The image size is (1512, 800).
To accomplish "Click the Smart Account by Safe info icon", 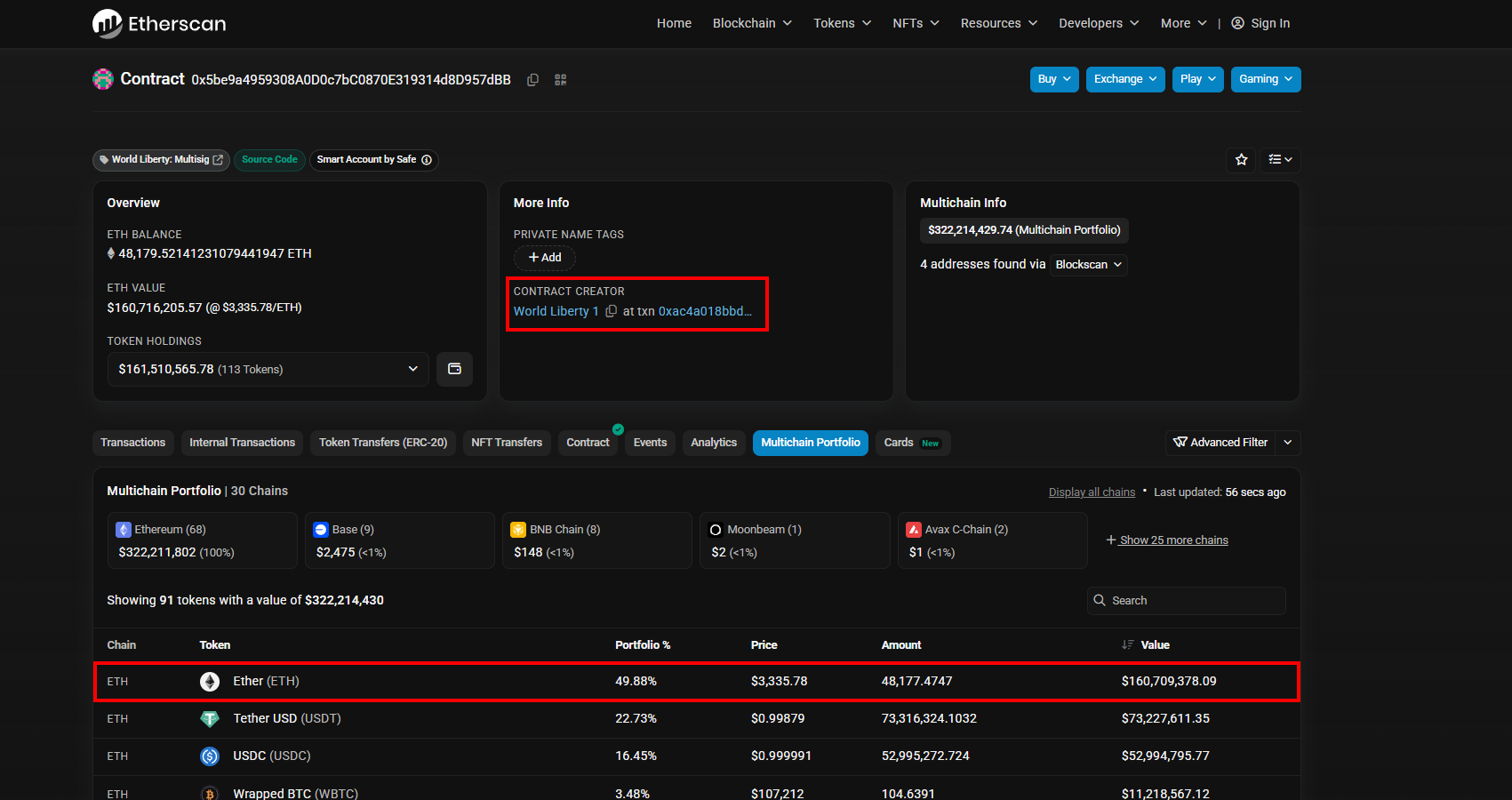I will click(427, 160).
